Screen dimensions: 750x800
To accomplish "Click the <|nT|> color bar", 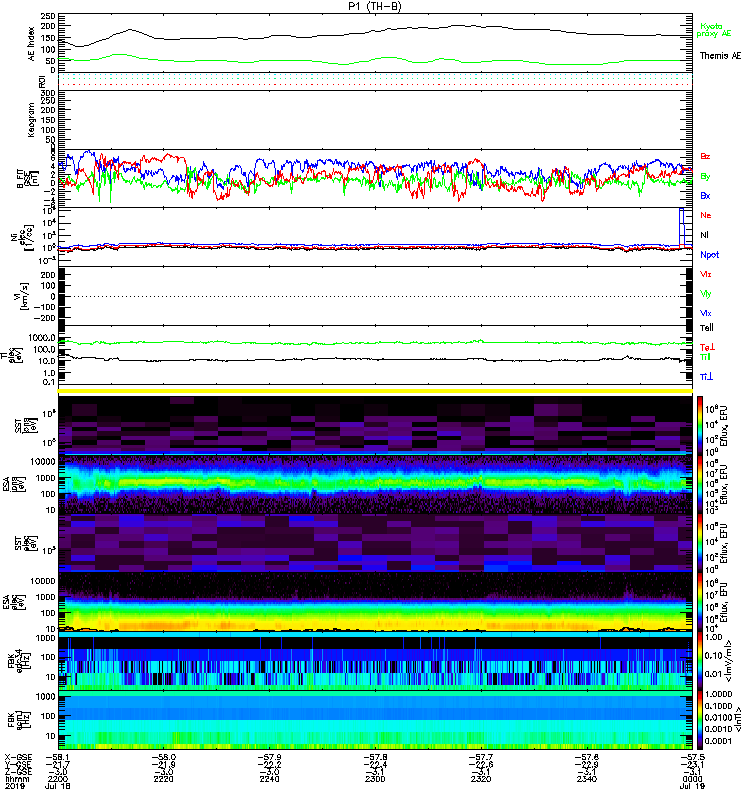I will (700, 720).
